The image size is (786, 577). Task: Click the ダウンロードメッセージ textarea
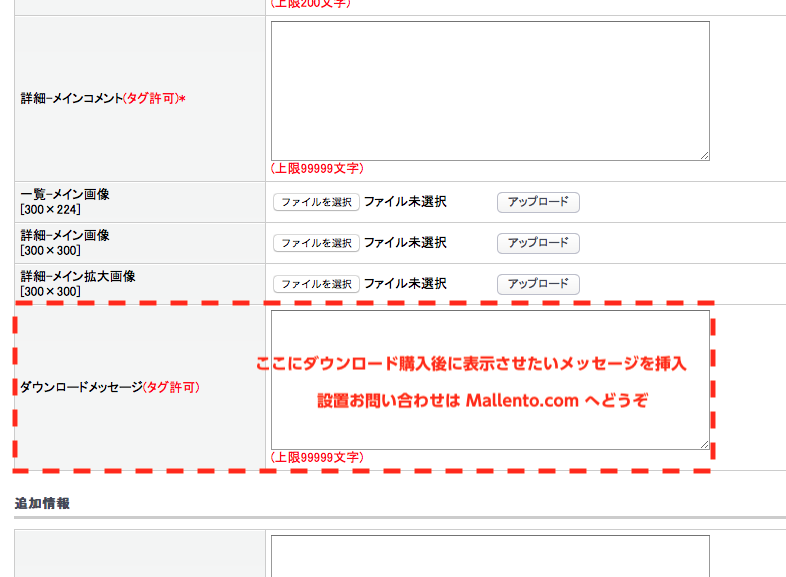point(490,380)
